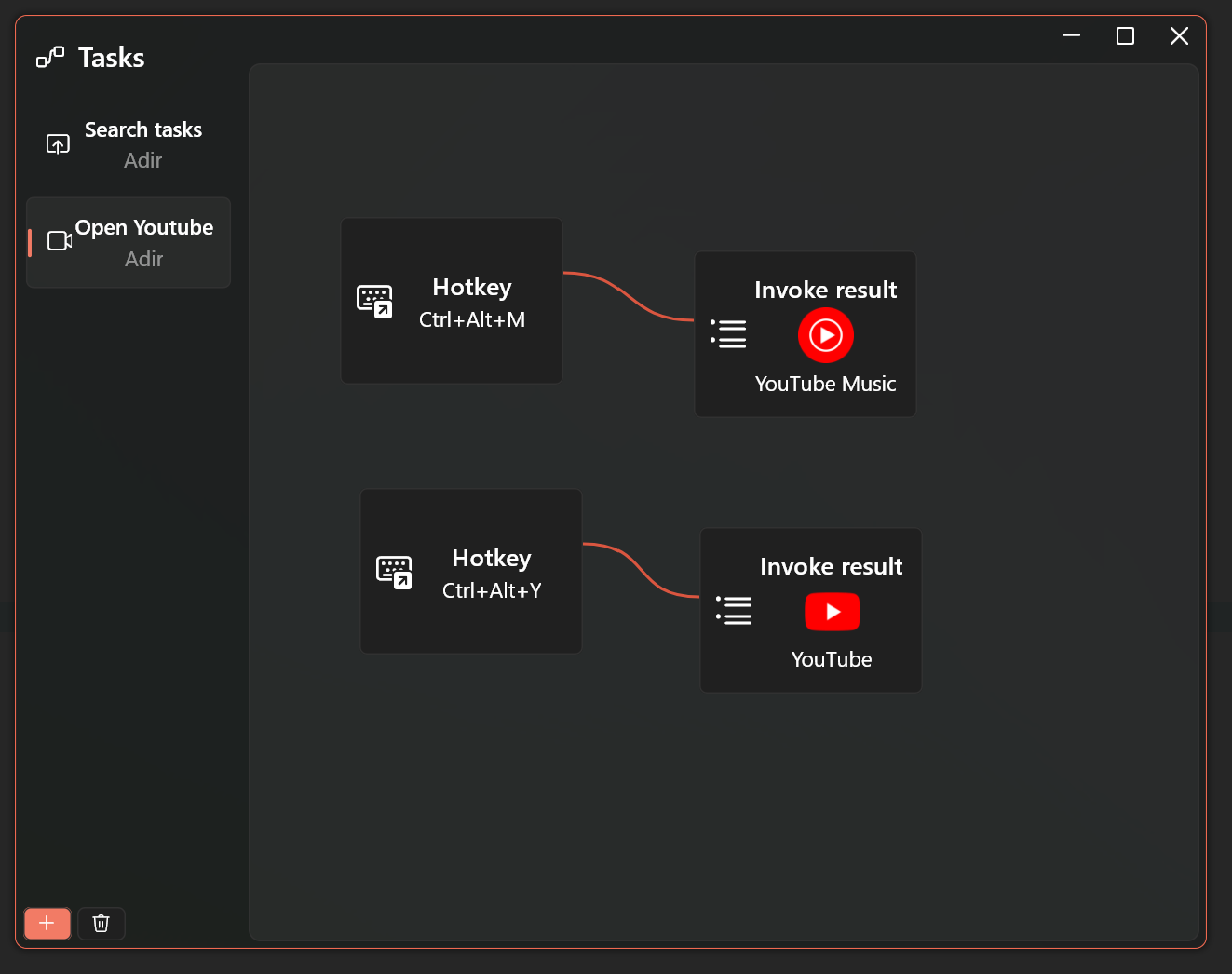Click the YouTube red play logo
The image size is (1232, 974).
tap(833, 612)
